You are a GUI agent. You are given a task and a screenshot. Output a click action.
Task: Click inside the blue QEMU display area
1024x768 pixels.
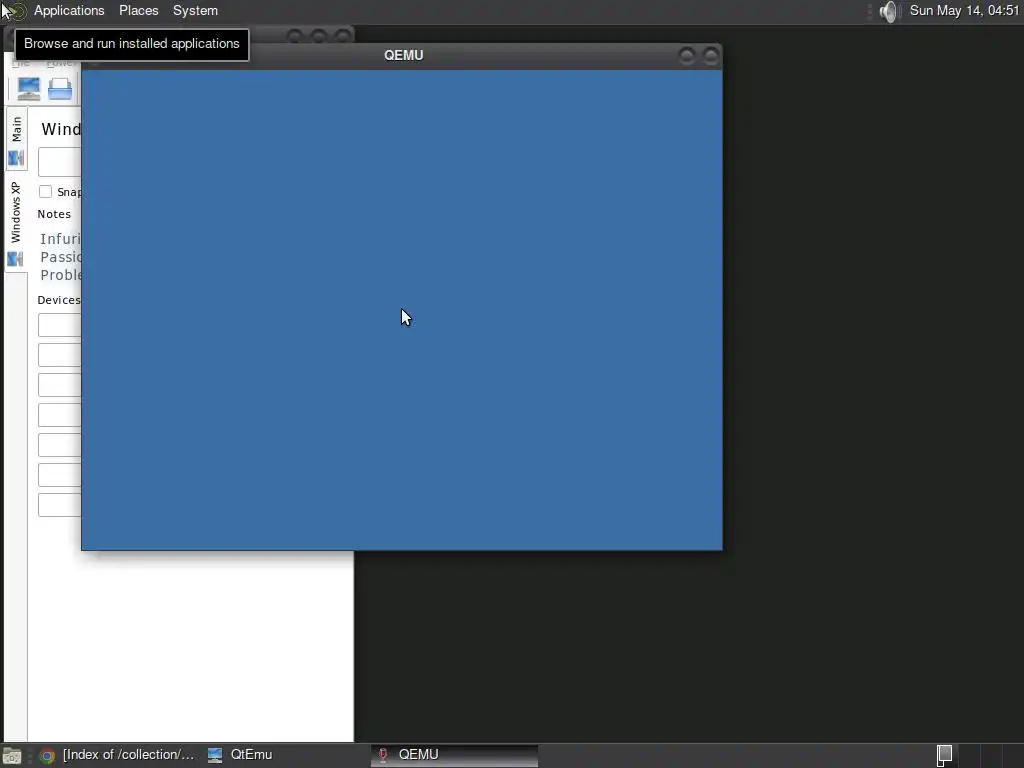(x=402, y=310)
